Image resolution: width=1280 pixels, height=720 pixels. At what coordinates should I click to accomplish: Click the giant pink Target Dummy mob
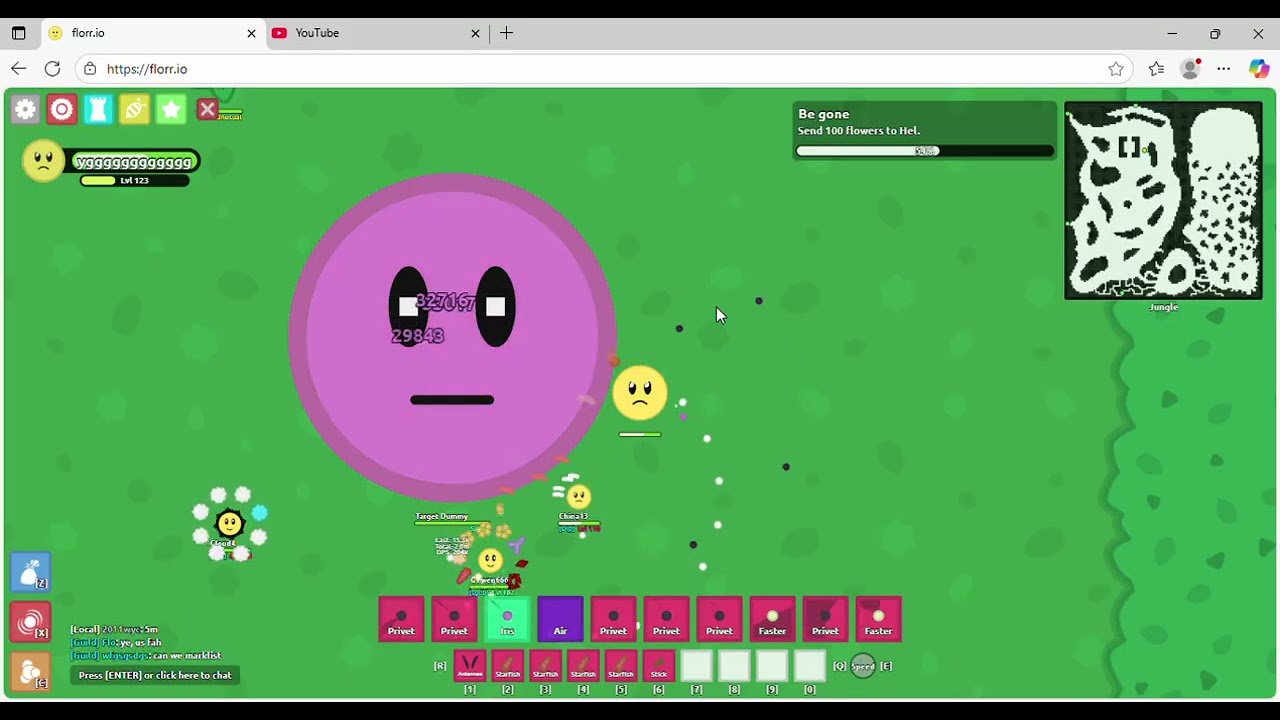click(452, 337)
